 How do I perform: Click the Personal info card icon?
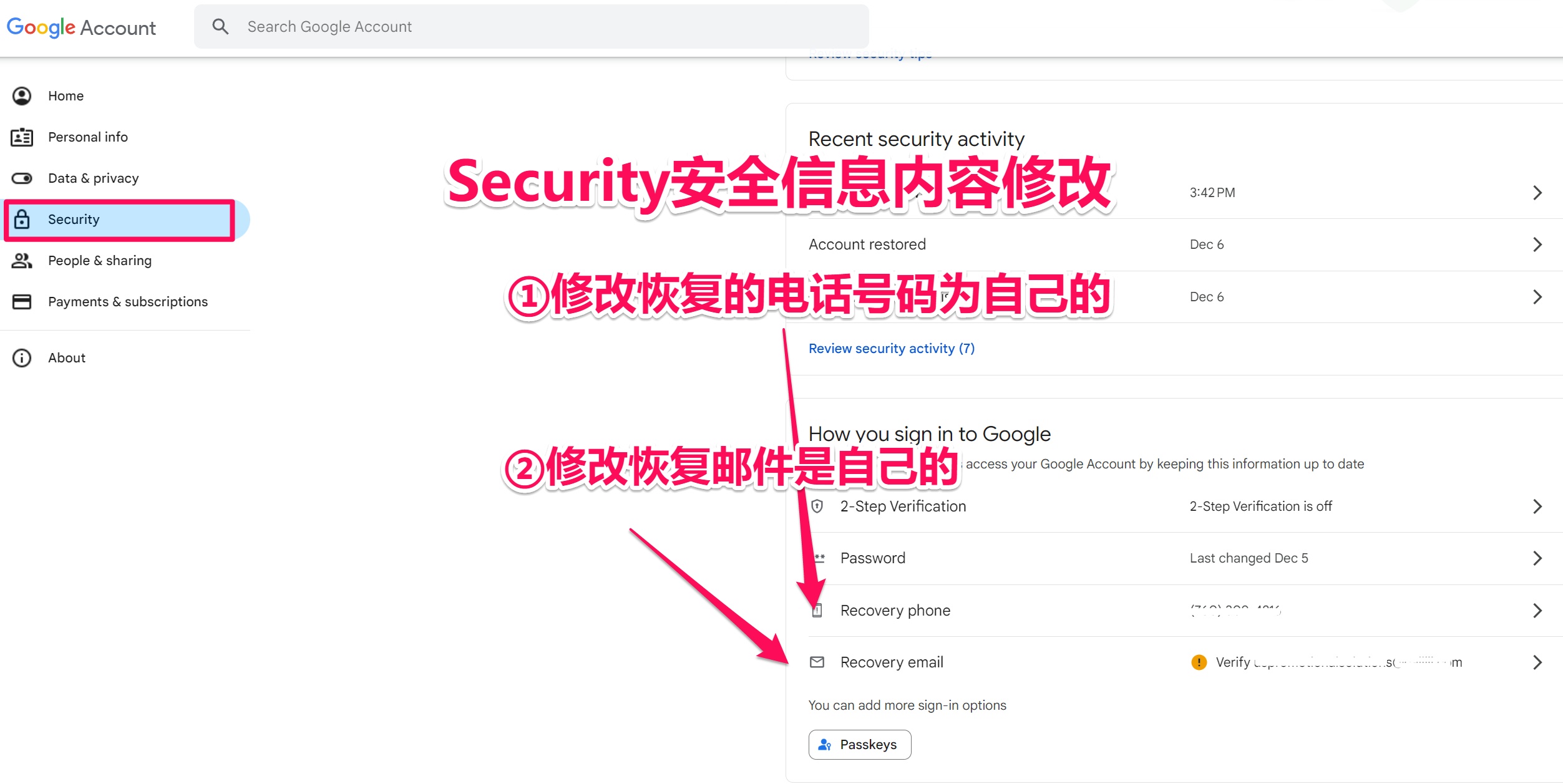pyautogui.click(x=22, y=137)
